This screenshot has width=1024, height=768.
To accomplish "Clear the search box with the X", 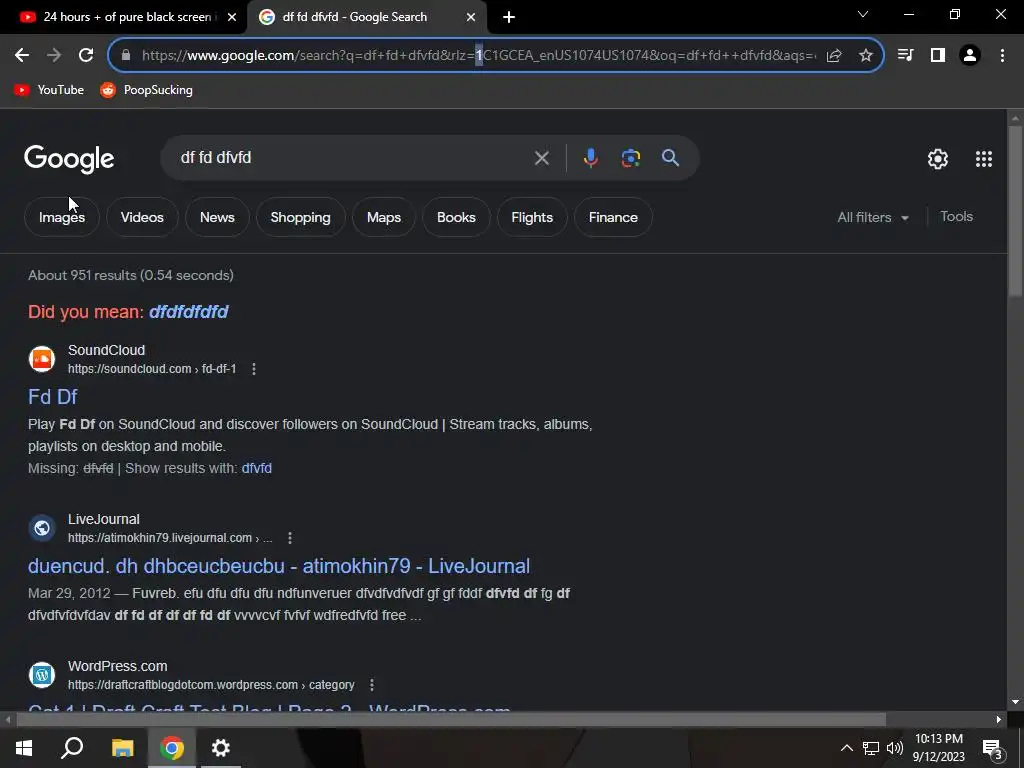I will pyautogui.click(x=541, y=158).
